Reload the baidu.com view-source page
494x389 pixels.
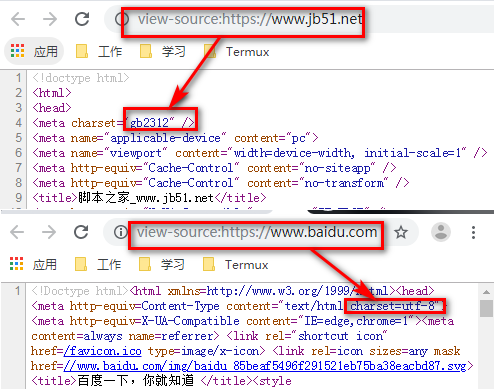pyautogui.click(x=81, y=232)
